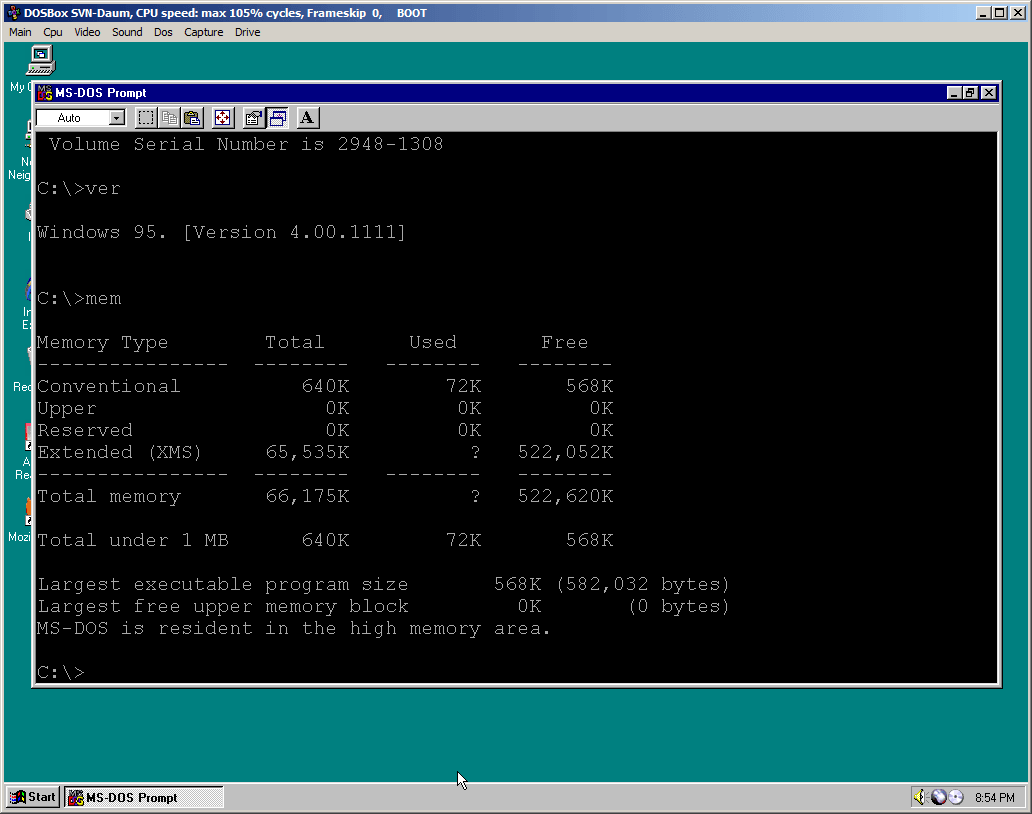Click the 'C:\>ver' command line
The width and height of the screenshot is (1032, 814).
pyautogui.click(x=79, y=188)
